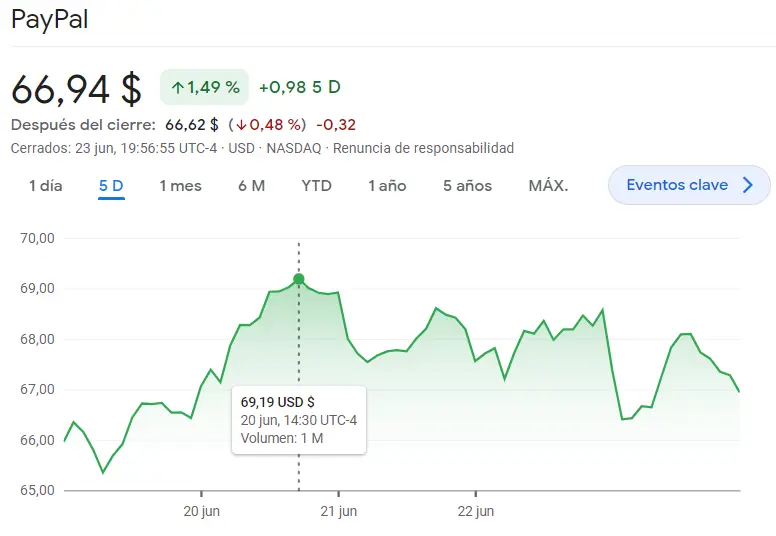Click the 68,00 y-axis label
Screen dimensions: 776x536
(x=37, y=339)
